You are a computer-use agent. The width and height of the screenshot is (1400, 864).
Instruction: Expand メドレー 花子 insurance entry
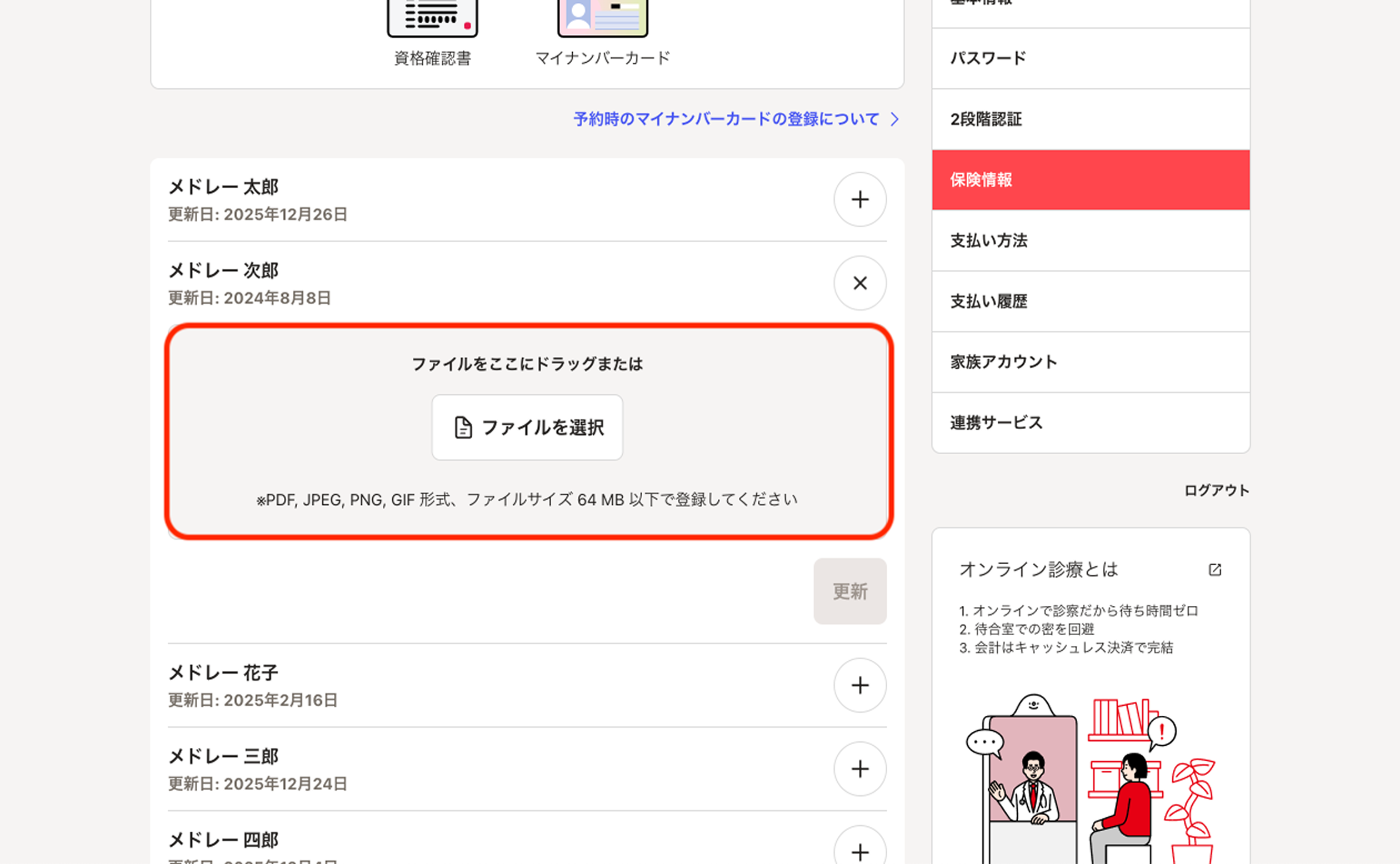[x=859, y=685]
